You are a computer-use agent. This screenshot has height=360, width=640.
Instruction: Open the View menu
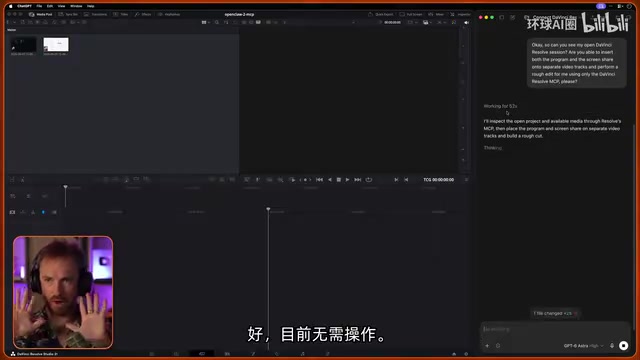coord(61,6)
